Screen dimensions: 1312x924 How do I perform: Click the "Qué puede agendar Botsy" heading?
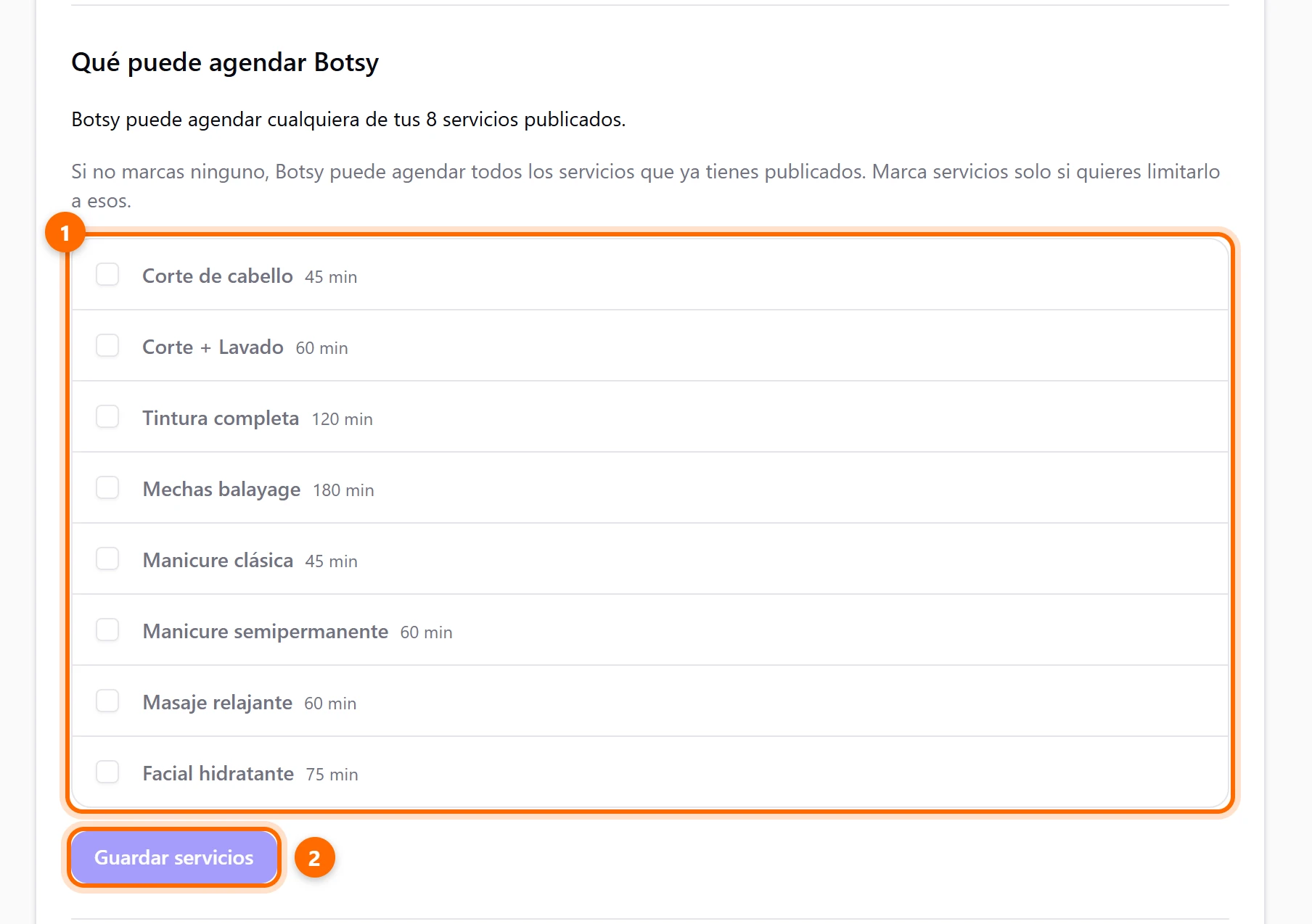coord(225,62)
